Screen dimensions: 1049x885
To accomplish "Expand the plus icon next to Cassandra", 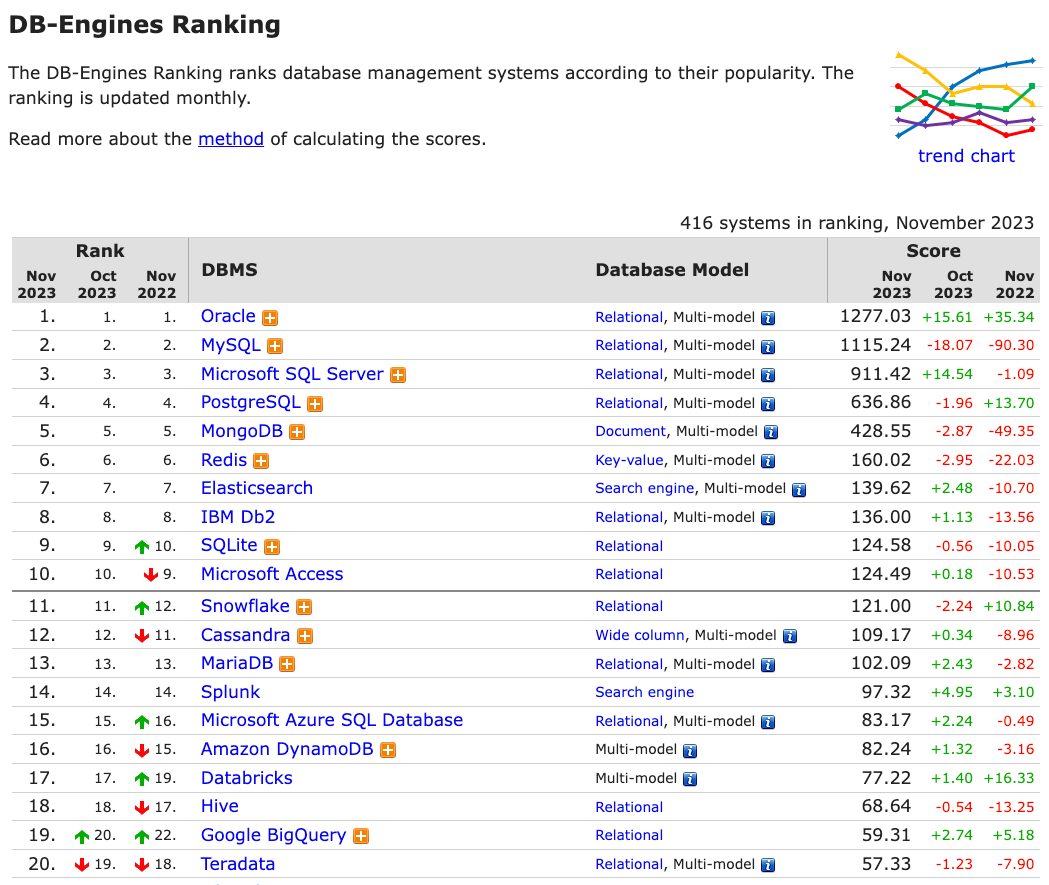I will pos(305,636).
